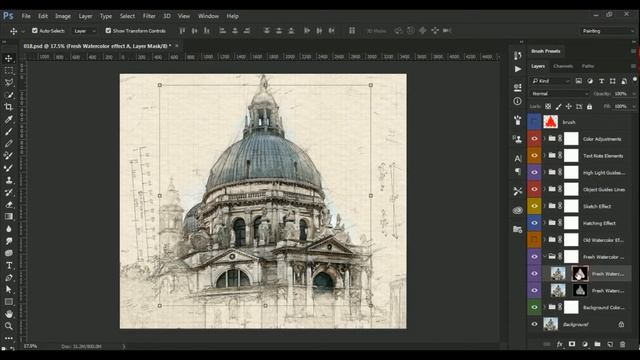
Task: Expand the Color Adjustments group
Action: [x=544, y=139]
